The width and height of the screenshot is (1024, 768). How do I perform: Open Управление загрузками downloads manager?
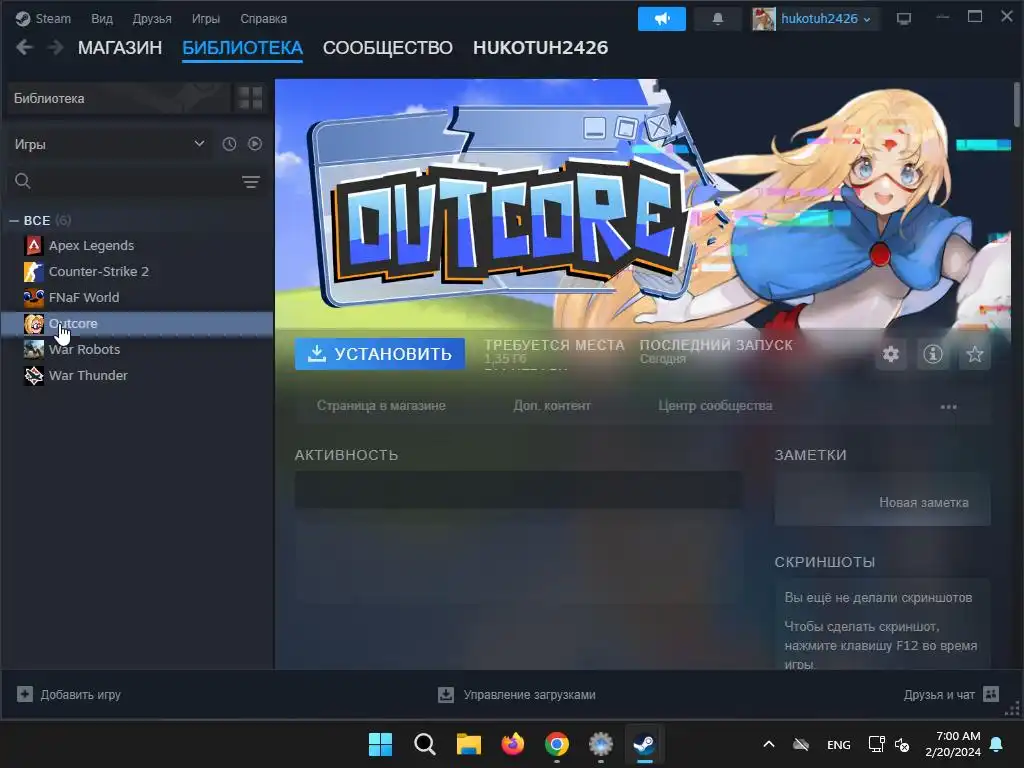click(517, 695)
